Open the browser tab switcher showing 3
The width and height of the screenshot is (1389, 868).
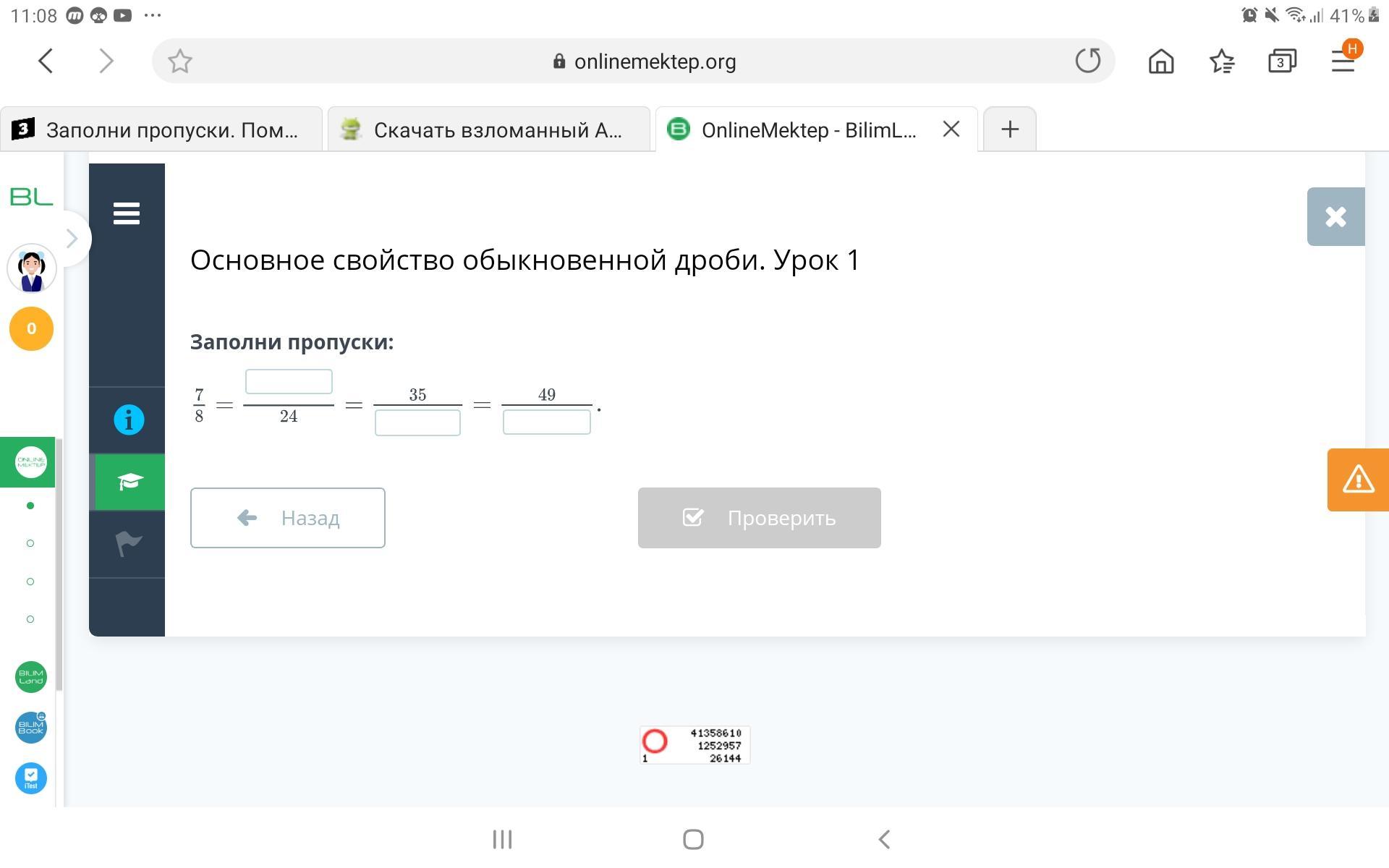1282,61
